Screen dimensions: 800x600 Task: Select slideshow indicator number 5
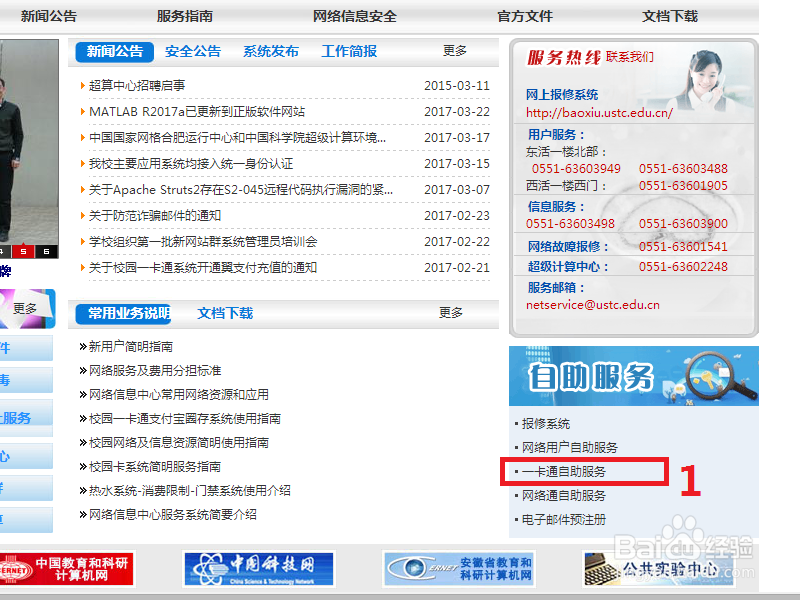pyautogui.click(x=23, y=251)
